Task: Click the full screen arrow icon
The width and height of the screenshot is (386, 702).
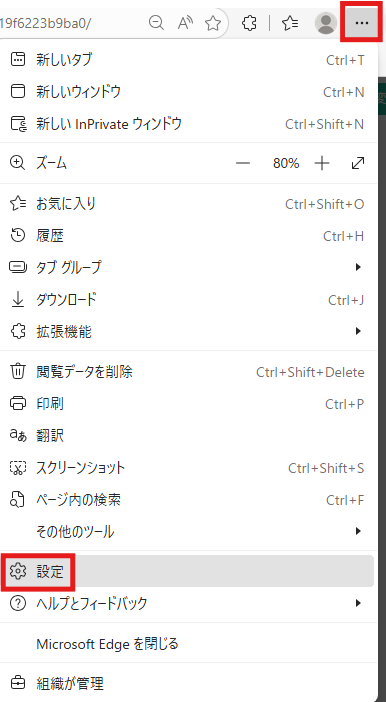Action: pyautogui.click(x=358, y=163)
